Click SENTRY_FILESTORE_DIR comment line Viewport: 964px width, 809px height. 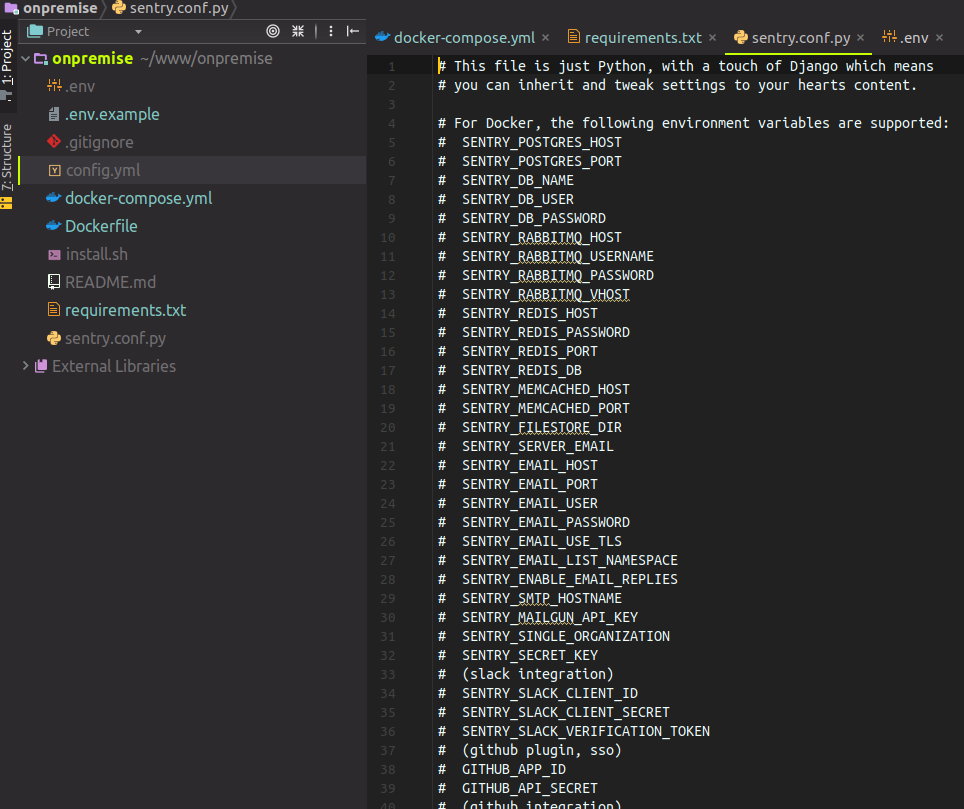(x=529, y=428)
